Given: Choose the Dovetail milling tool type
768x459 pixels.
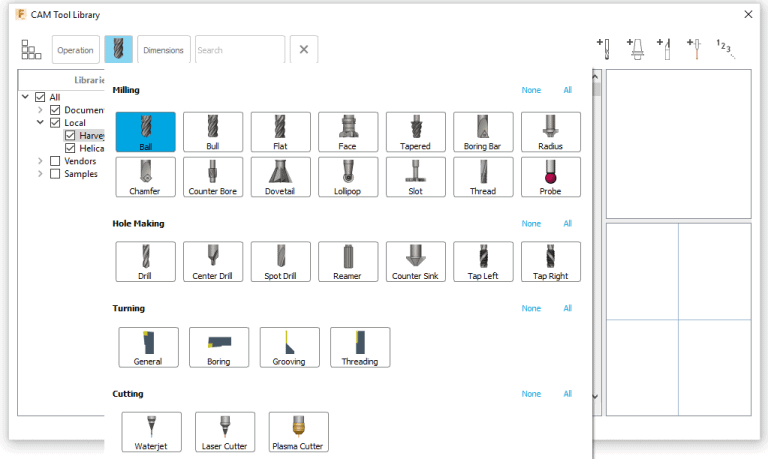Looking at the screenshot, I should (281, 177).
